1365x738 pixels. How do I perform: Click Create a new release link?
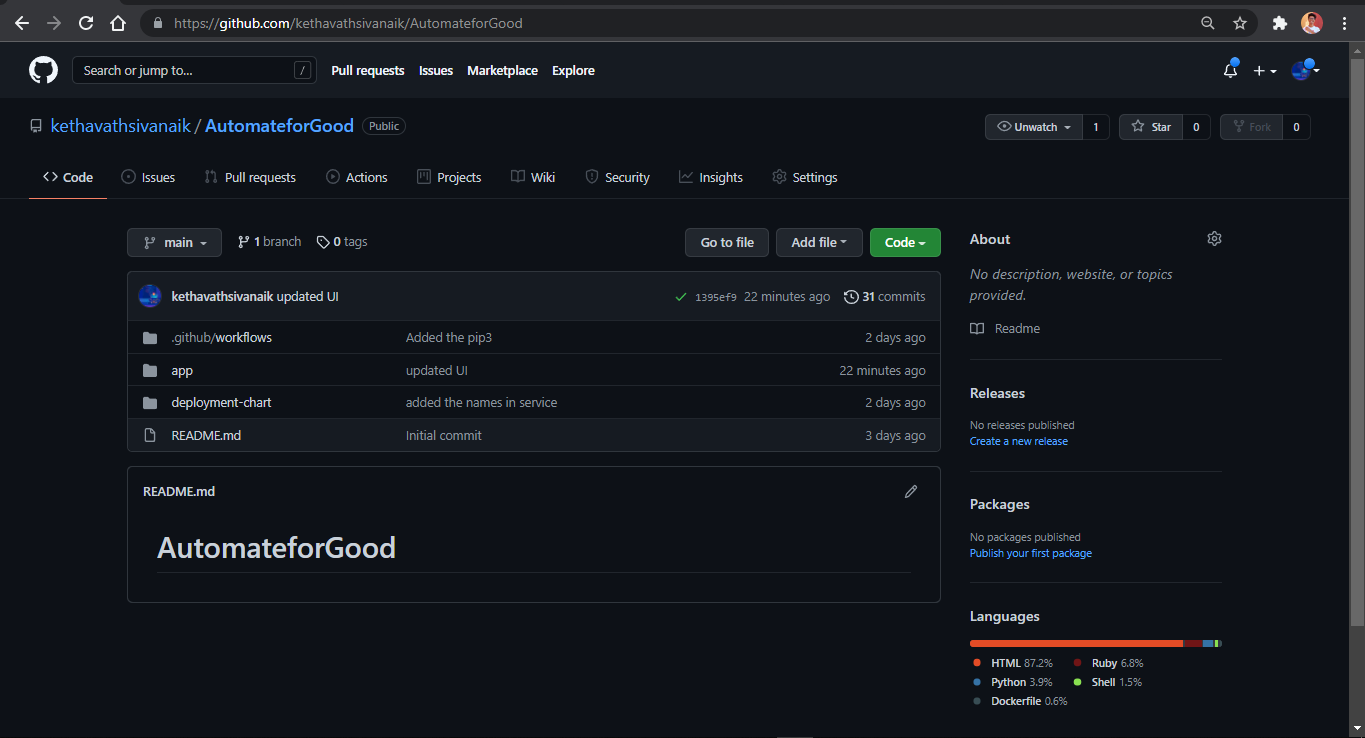1019,441
